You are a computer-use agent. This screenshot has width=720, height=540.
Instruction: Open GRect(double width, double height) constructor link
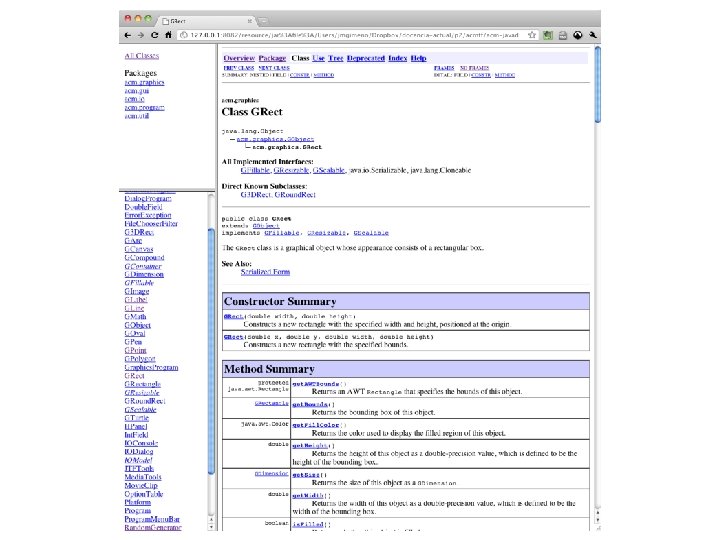[233, 316]
